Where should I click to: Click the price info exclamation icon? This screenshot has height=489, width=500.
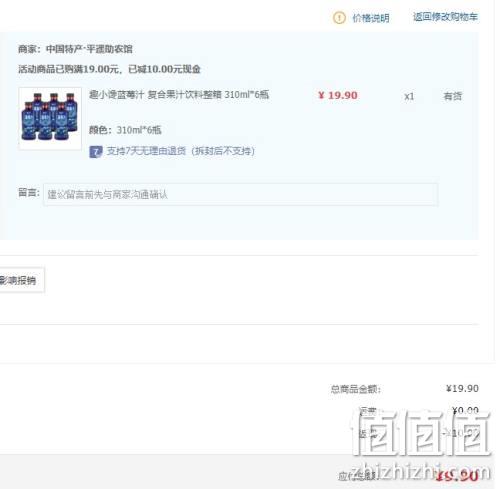tap(339, 18)
